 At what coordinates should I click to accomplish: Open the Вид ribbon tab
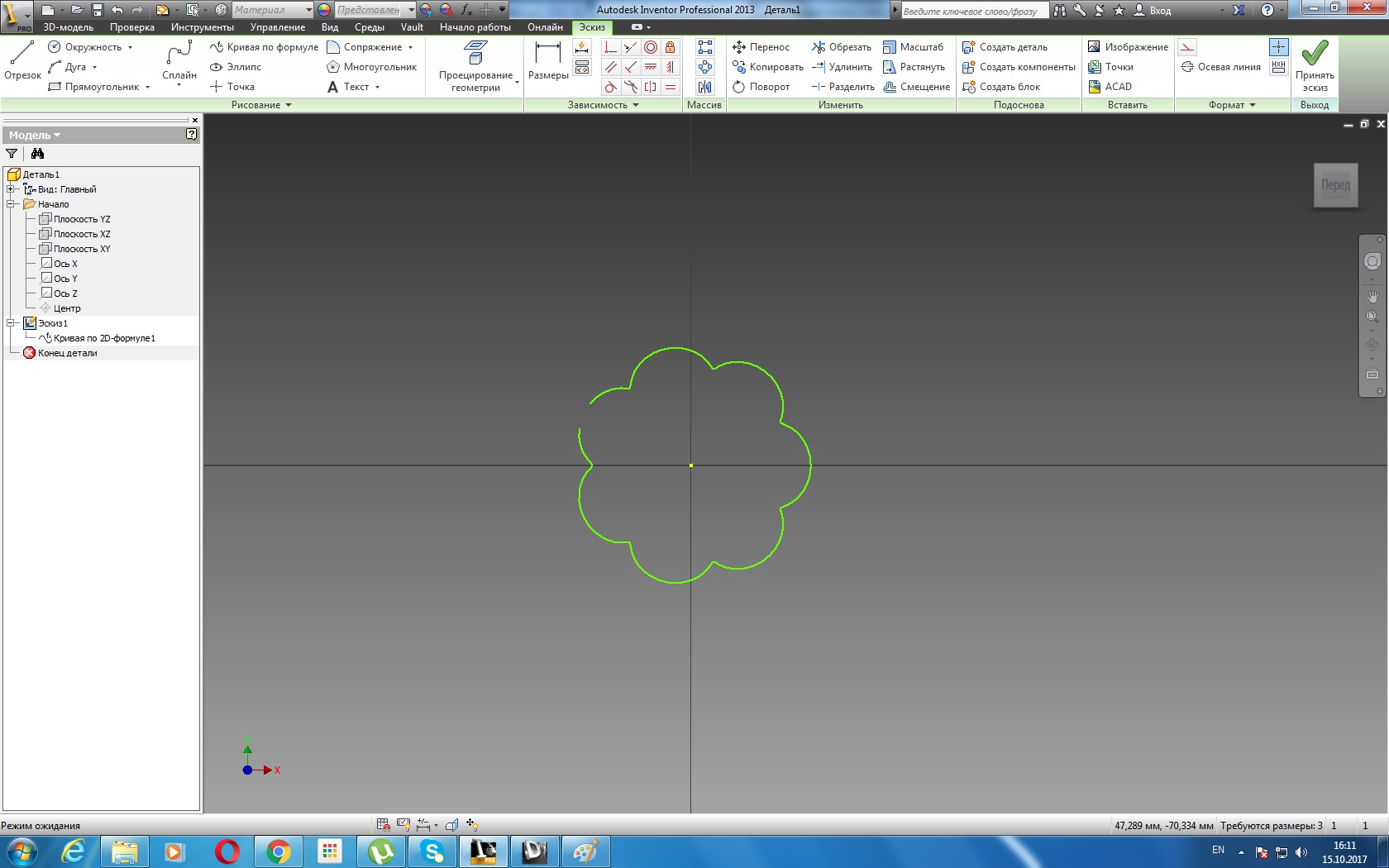tap(330, 27)
